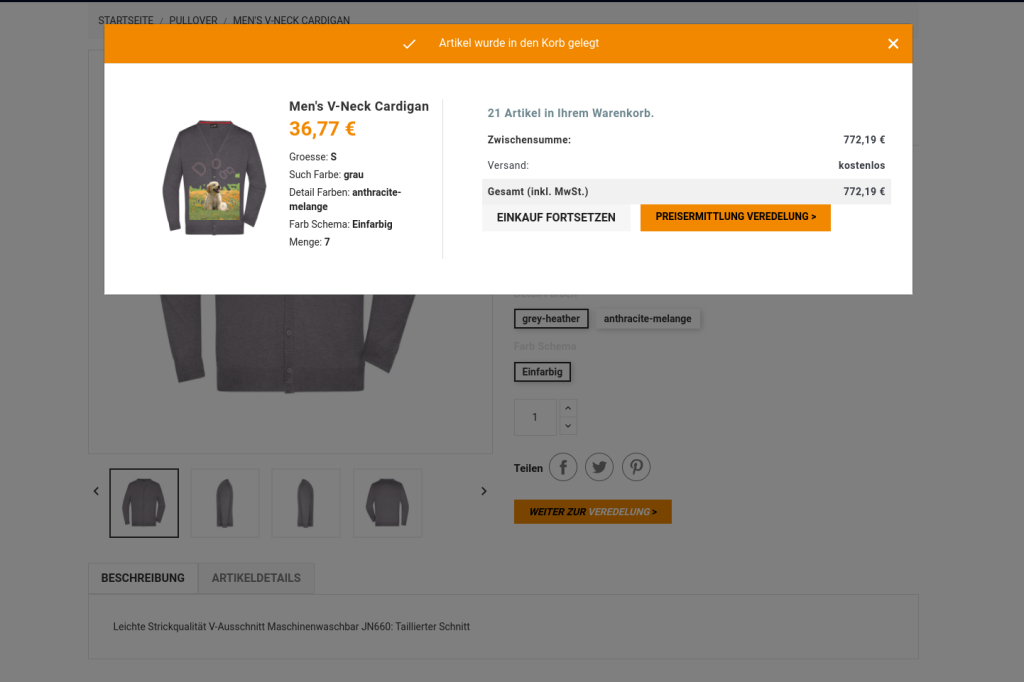Show previous product thumbnails arrow
Image resolution: width=1024 pixels, height=682 pixels.
(96, 491)
